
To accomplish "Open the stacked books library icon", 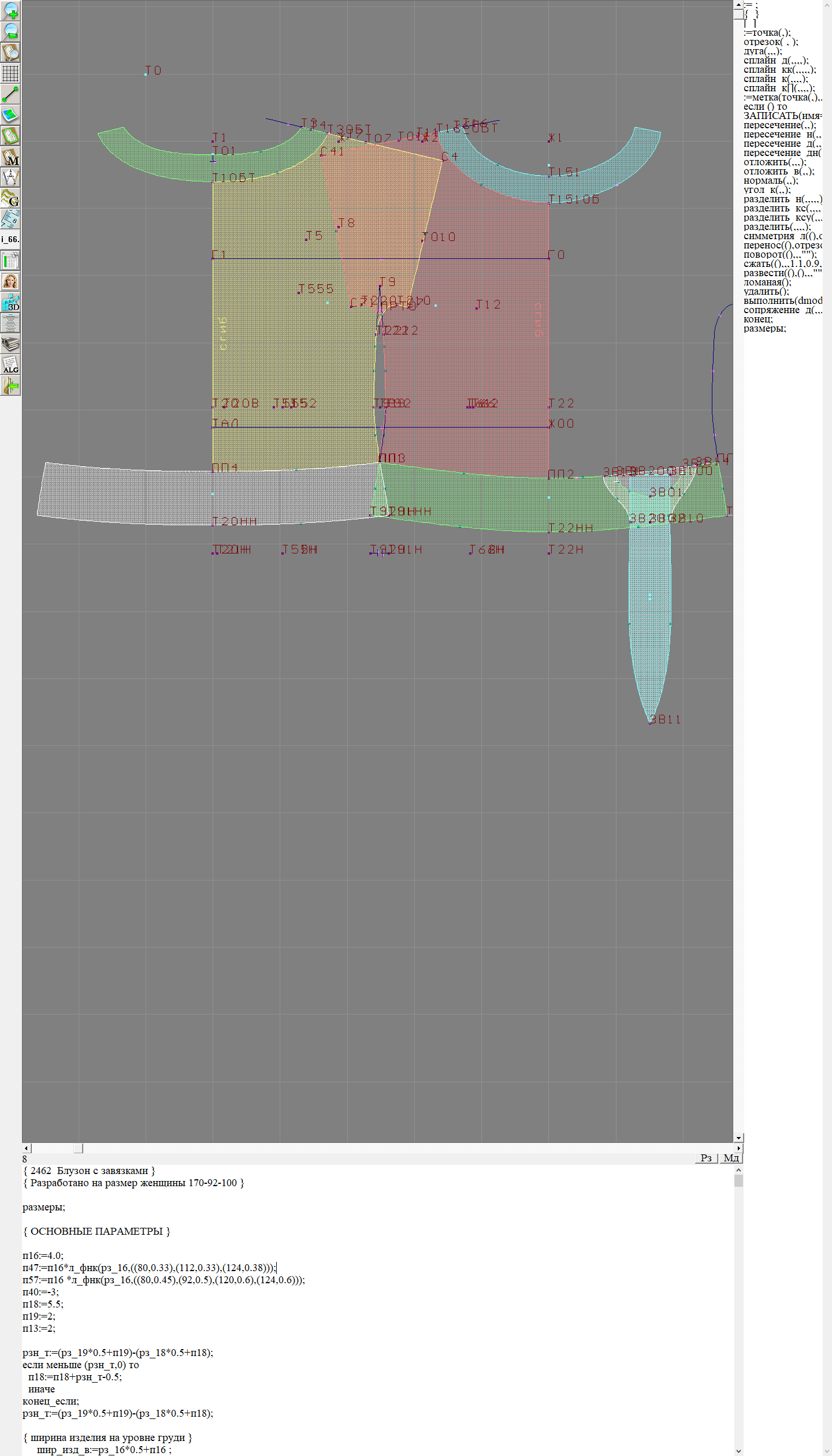I will click(x=10, y=344).
